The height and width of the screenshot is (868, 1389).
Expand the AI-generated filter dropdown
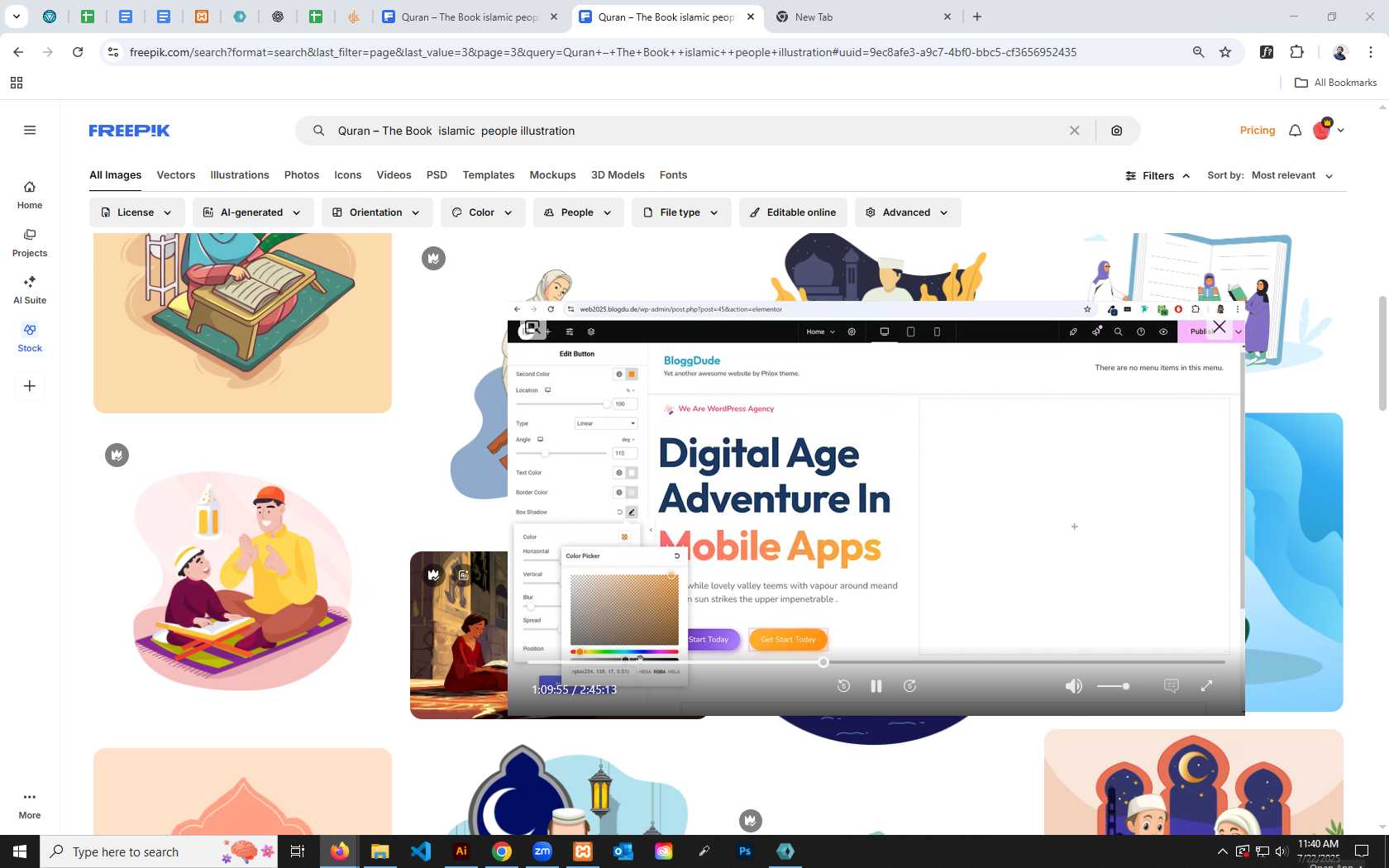coord(252,212)
